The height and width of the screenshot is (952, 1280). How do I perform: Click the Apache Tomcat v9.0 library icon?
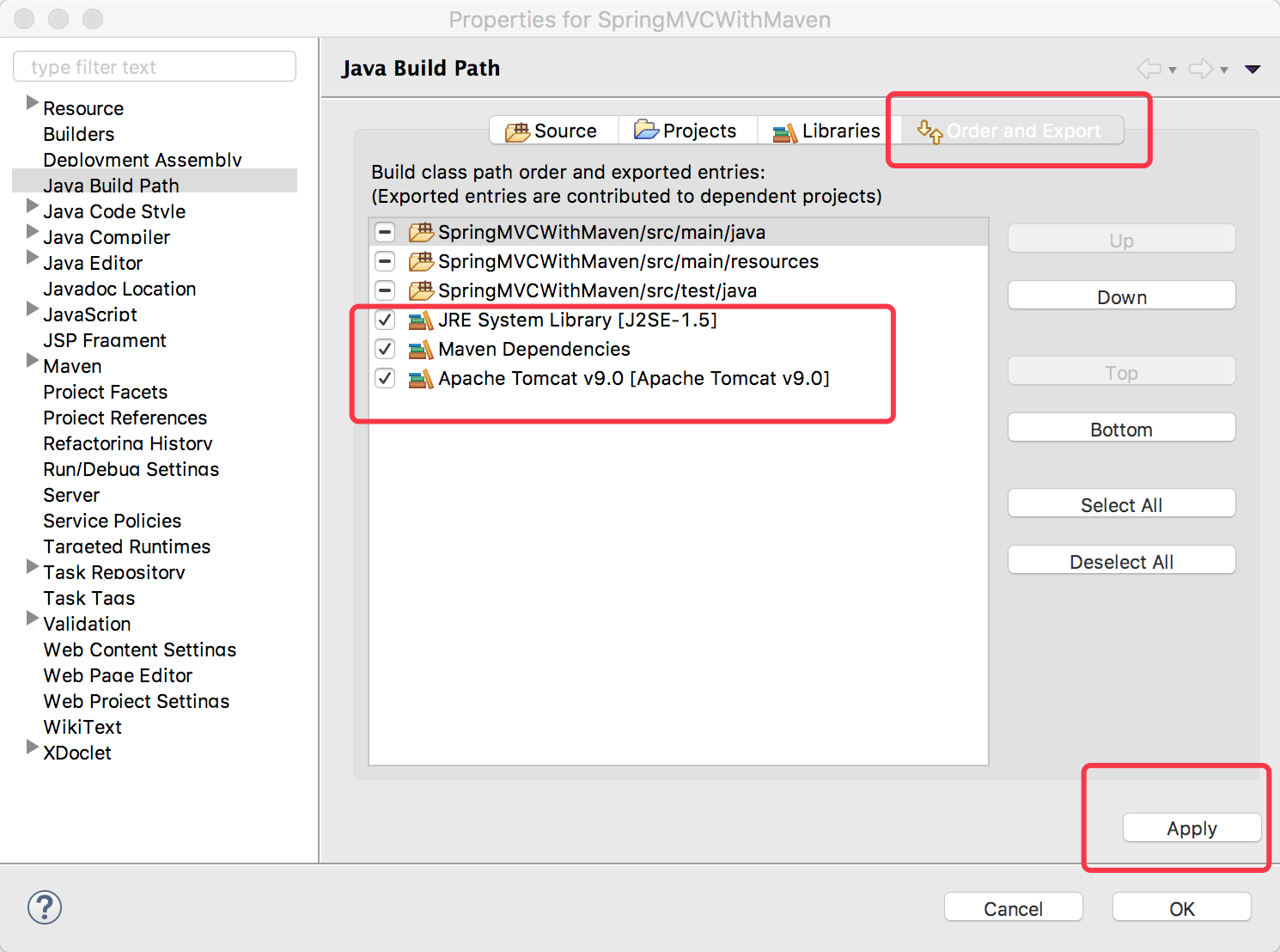pos(421,378)
